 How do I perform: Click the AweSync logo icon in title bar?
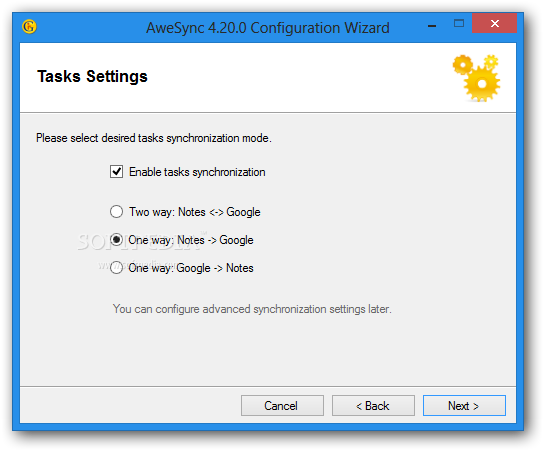click(29, 27)
